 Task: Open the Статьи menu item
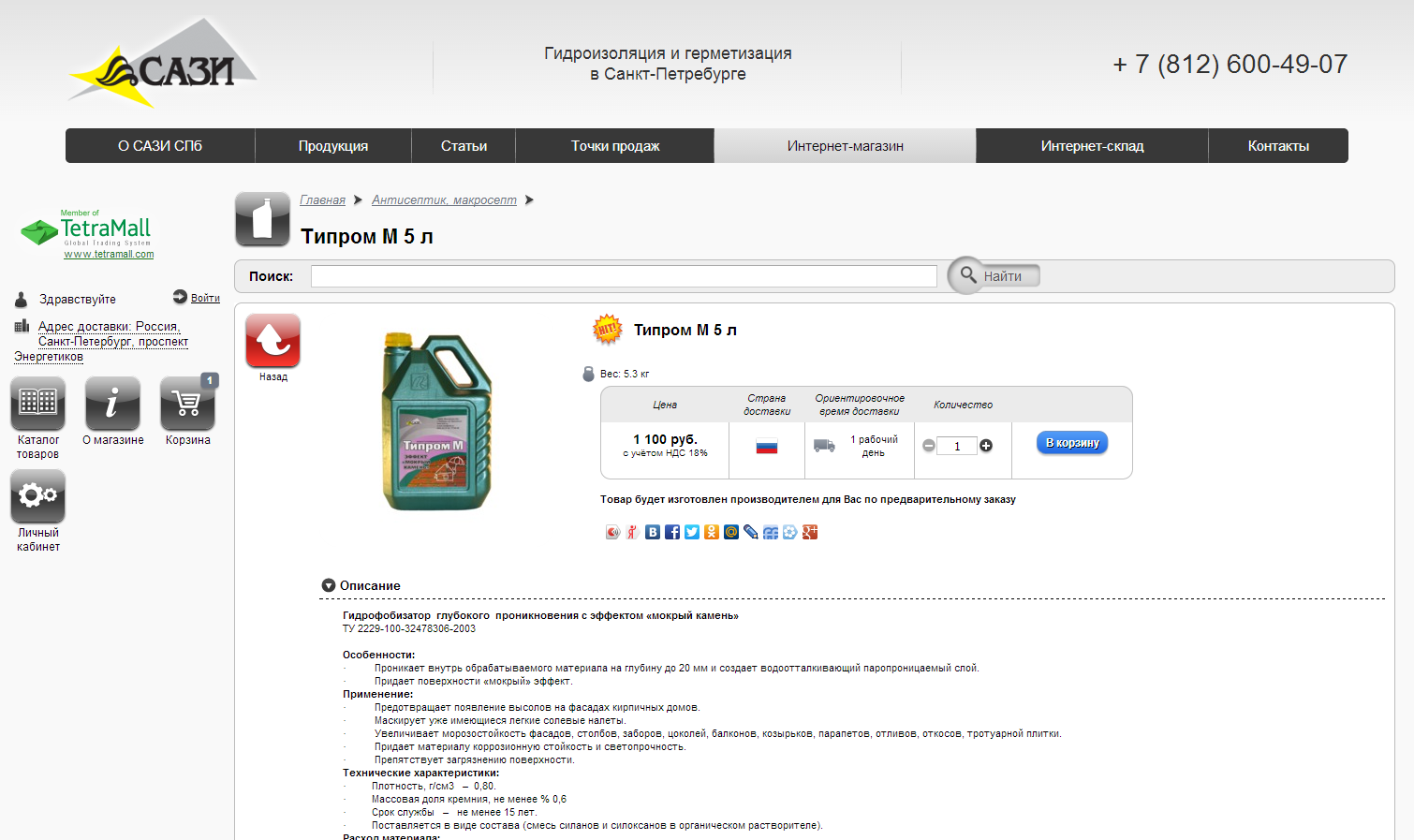[x=464, y=146]
